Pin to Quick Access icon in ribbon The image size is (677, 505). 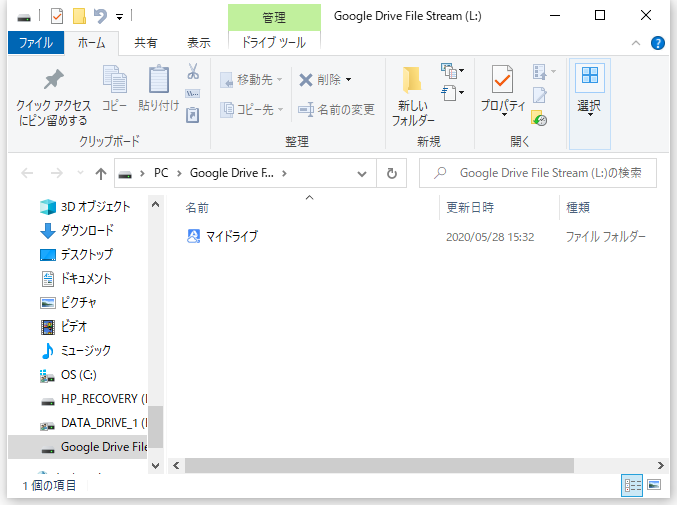point(54,79)
